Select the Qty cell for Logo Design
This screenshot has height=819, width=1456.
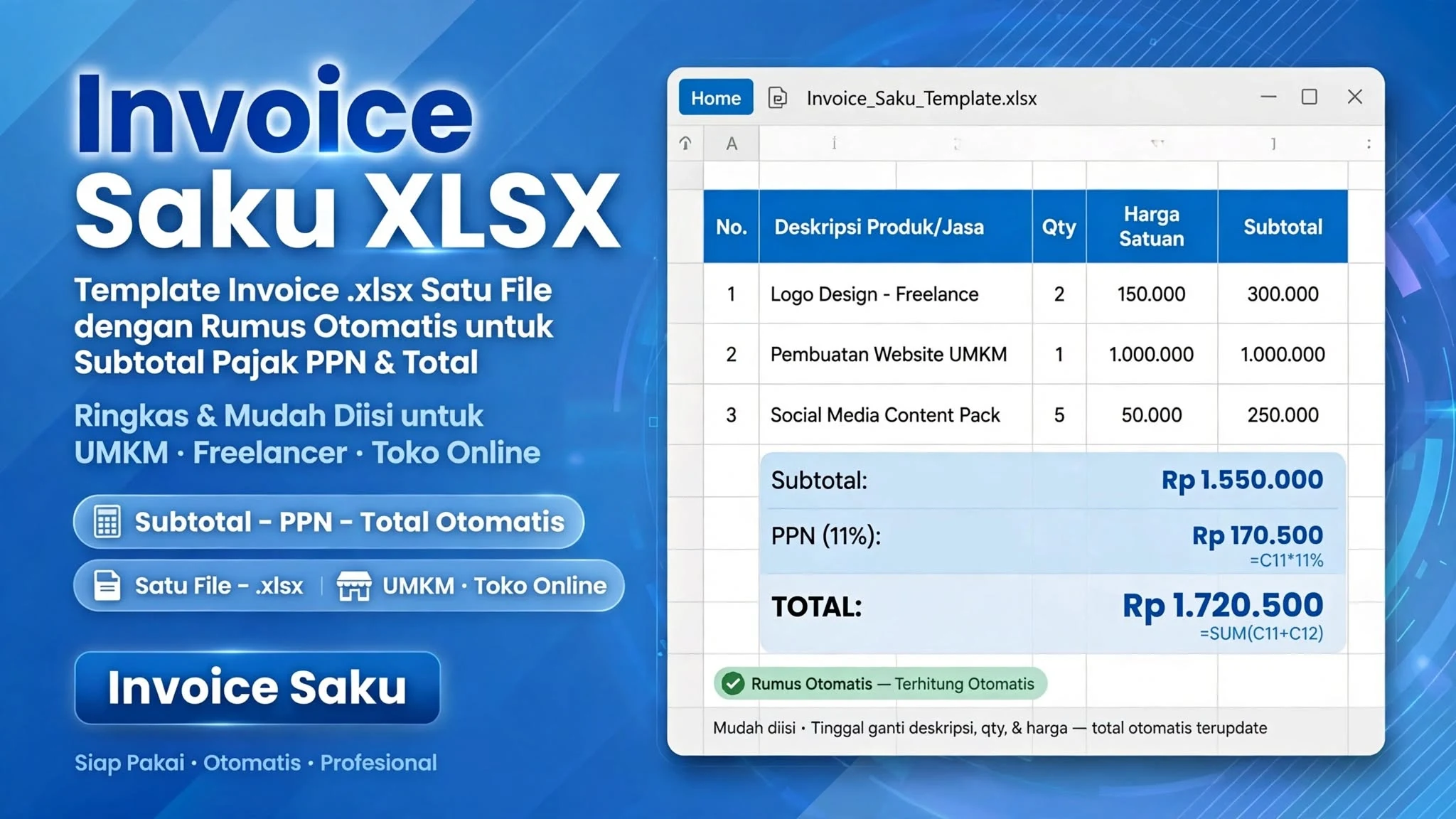pyautogui.click(x=1059, y=294)
